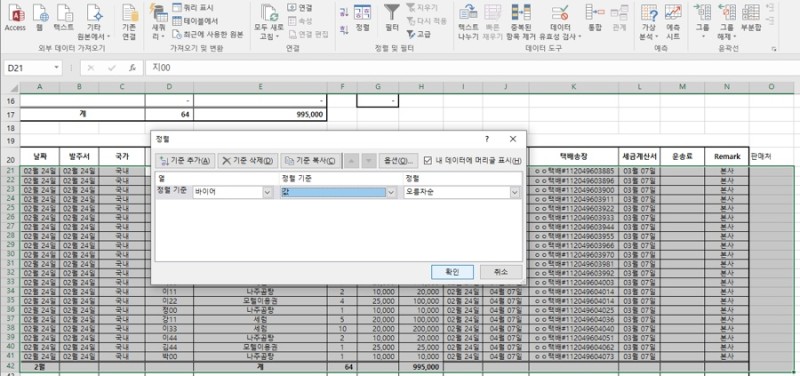Close the 정렬 dialog

pos(513,139)
